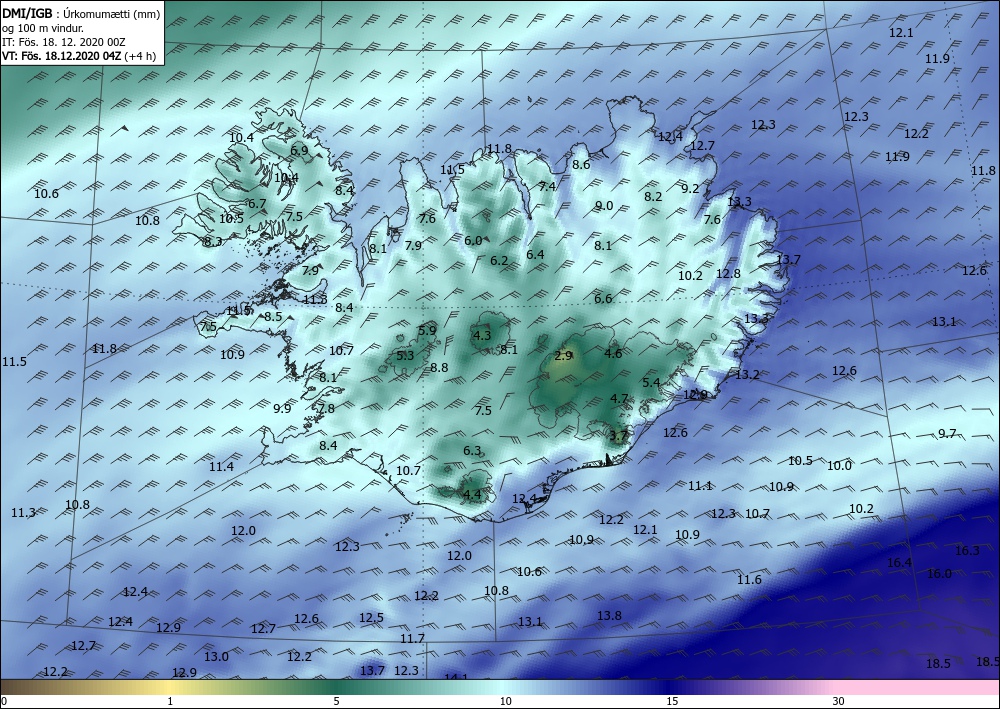The image size is (1000, 709).
Task: Click the valid time 'VT: Fös. 18.12.2020 04Z'
Action: pyautogui.click(x=61, y=56)
